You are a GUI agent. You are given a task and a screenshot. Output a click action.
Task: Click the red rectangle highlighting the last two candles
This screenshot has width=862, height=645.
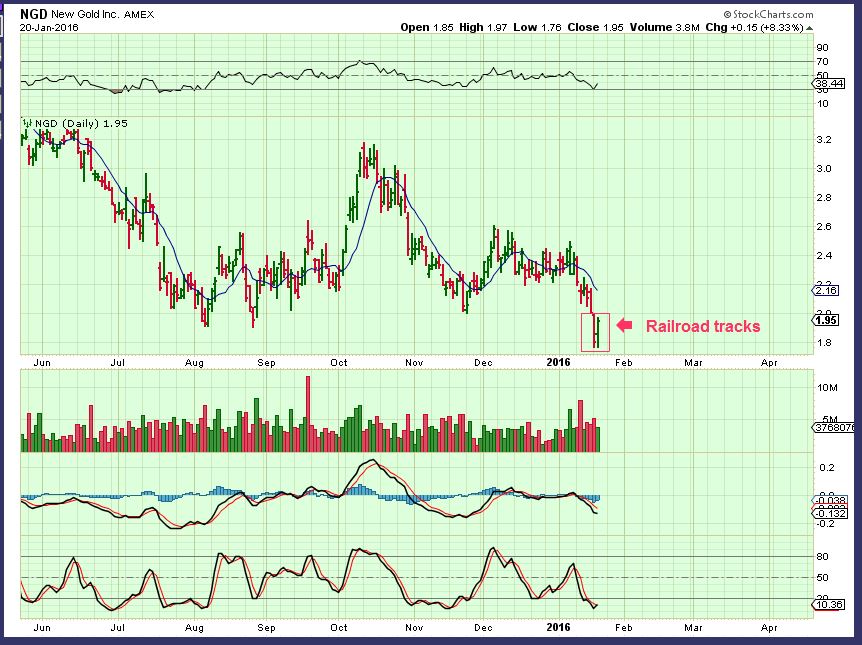595,332
